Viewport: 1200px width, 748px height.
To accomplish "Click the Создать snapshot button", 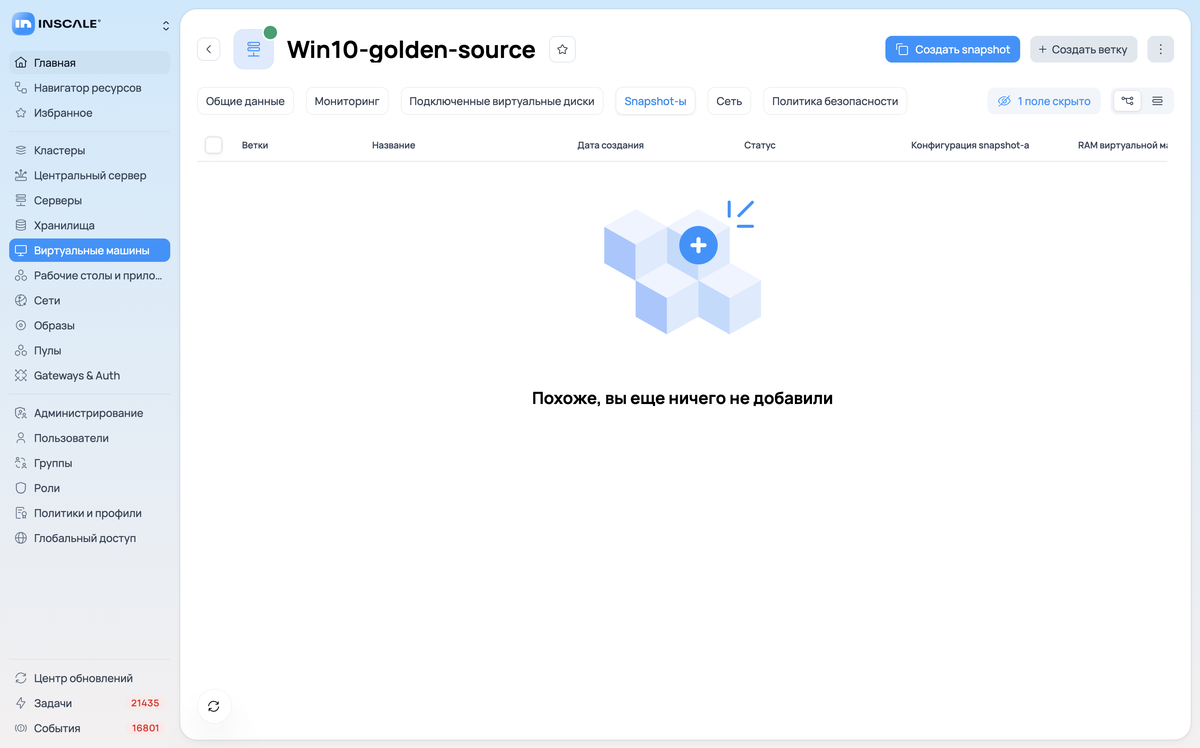I will pos(952,49).
